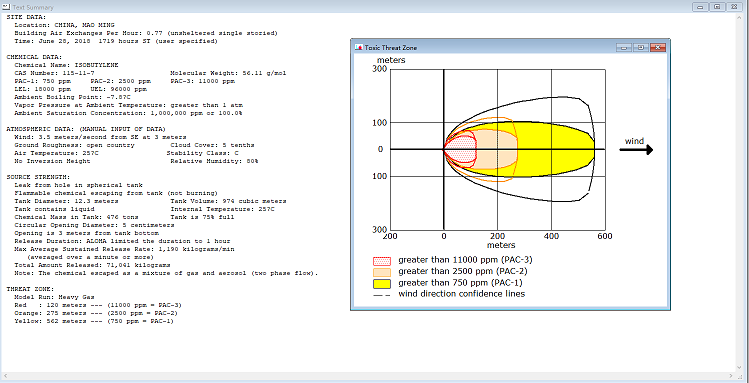
Task: Close the Text Summary window
Action: coord(734,7)
